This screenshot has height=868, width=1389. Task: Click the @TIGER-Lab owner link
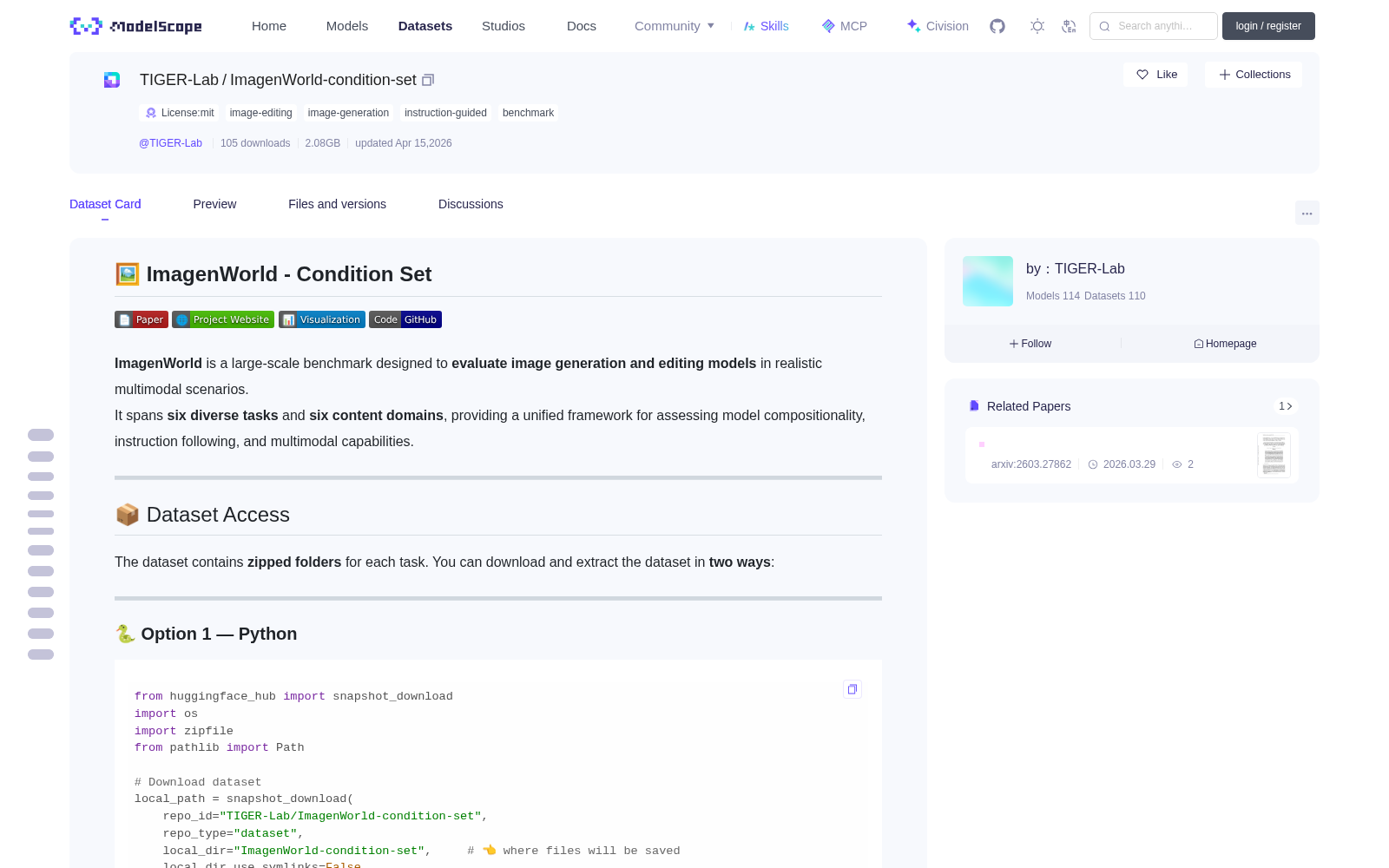coord(170,143)
